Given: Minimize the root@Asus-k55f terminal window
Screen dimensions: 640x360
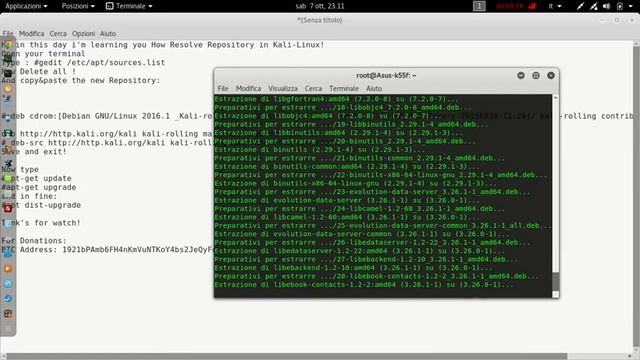Looking at the screenshot, I should (521, 76).
